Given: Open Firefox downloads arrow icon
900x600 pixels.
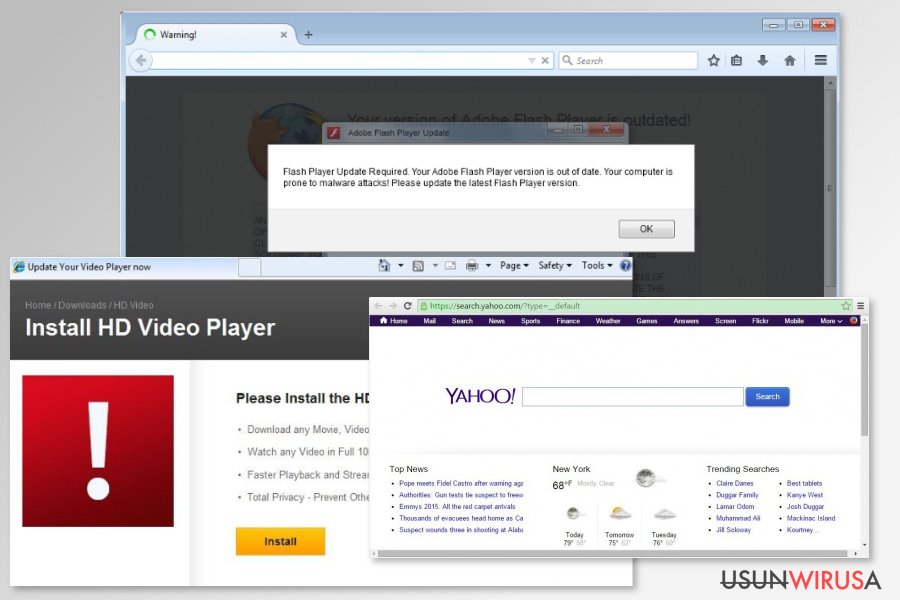Looking at the screenshot, I should (x=762, y=60).
